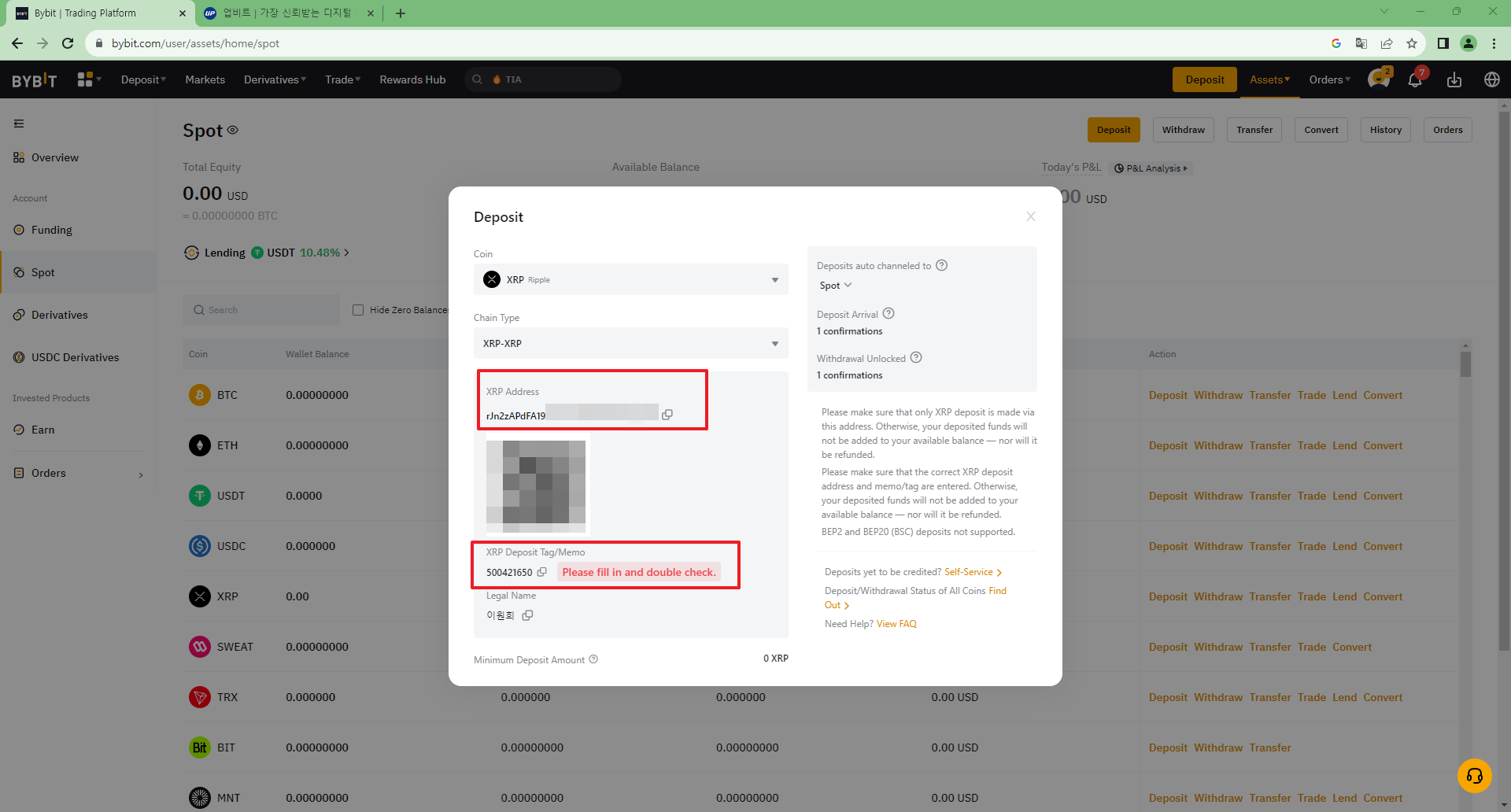
Task: Open the Coin dropdown showing XRP
Action: [630, 279]
